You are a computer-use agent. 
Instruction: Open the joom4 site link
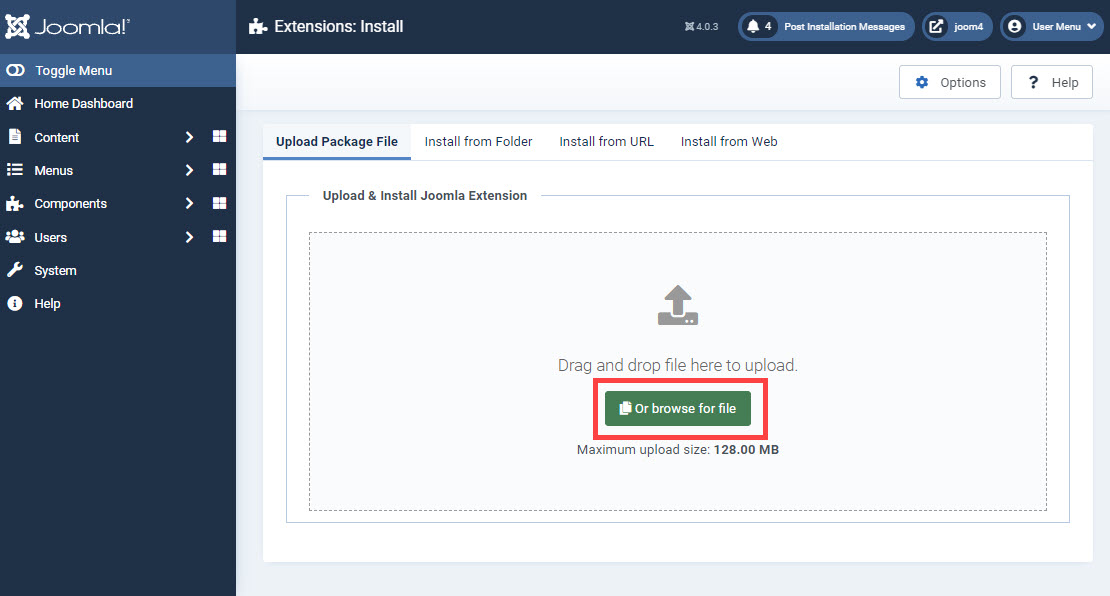(x=957, y=27)
